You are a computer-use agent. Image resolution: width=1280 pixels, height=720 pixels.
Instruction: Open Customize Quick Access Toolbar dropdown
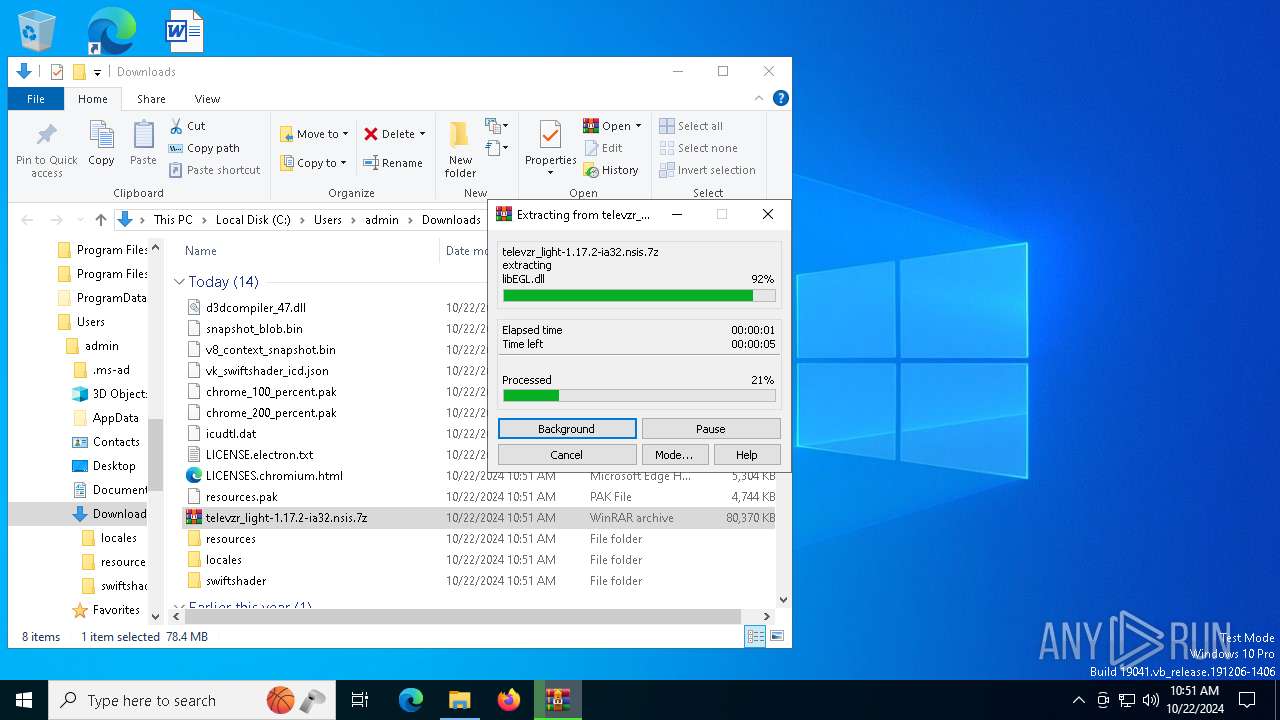pyautogui.click(x=97, y=72)
